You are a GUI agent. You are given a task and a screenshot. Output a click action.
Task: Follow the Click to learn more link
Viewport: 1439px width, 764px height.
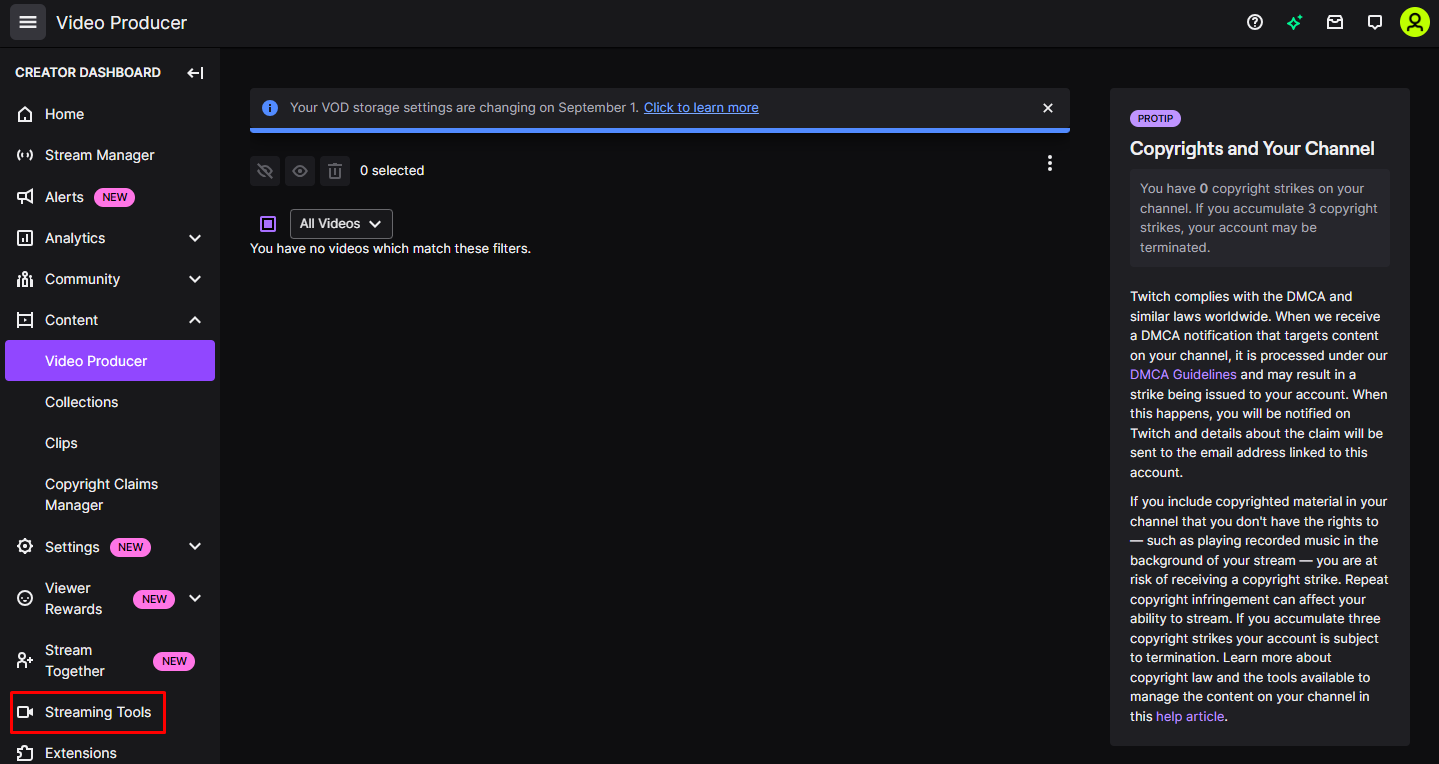pos(701,108)
